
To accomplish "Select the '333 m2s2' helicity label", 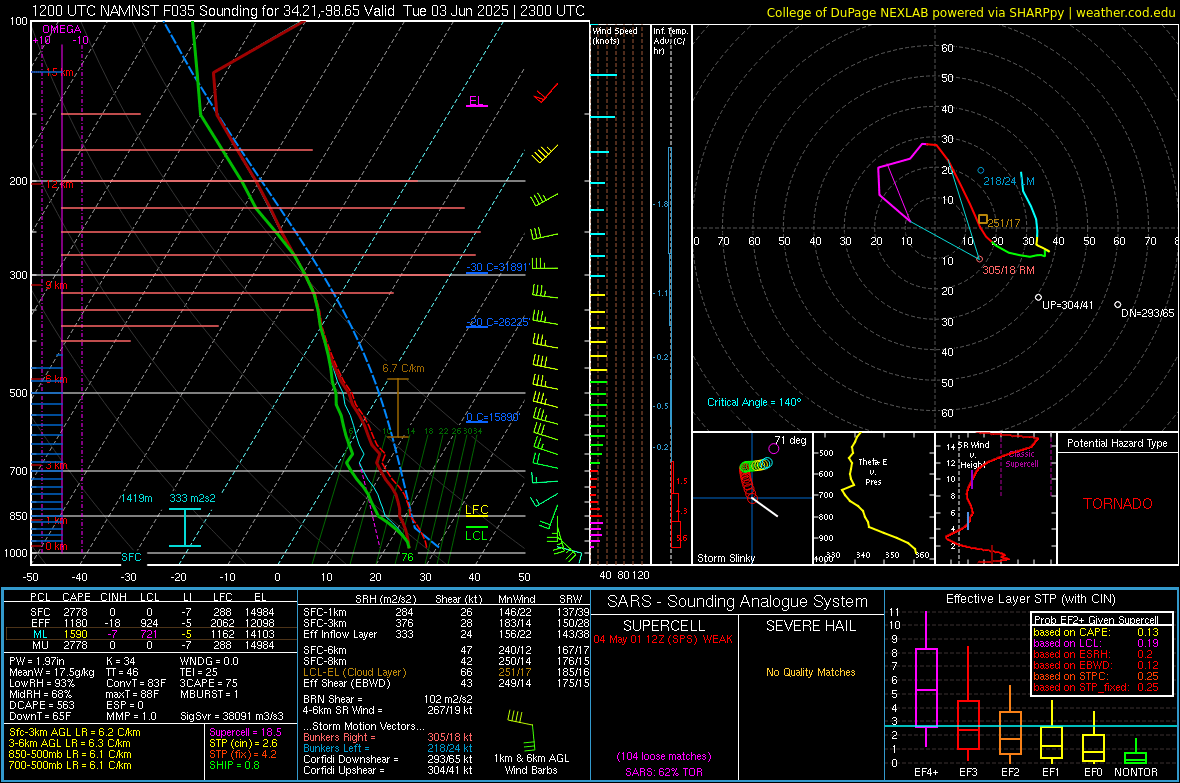I will tap(192, 498).
